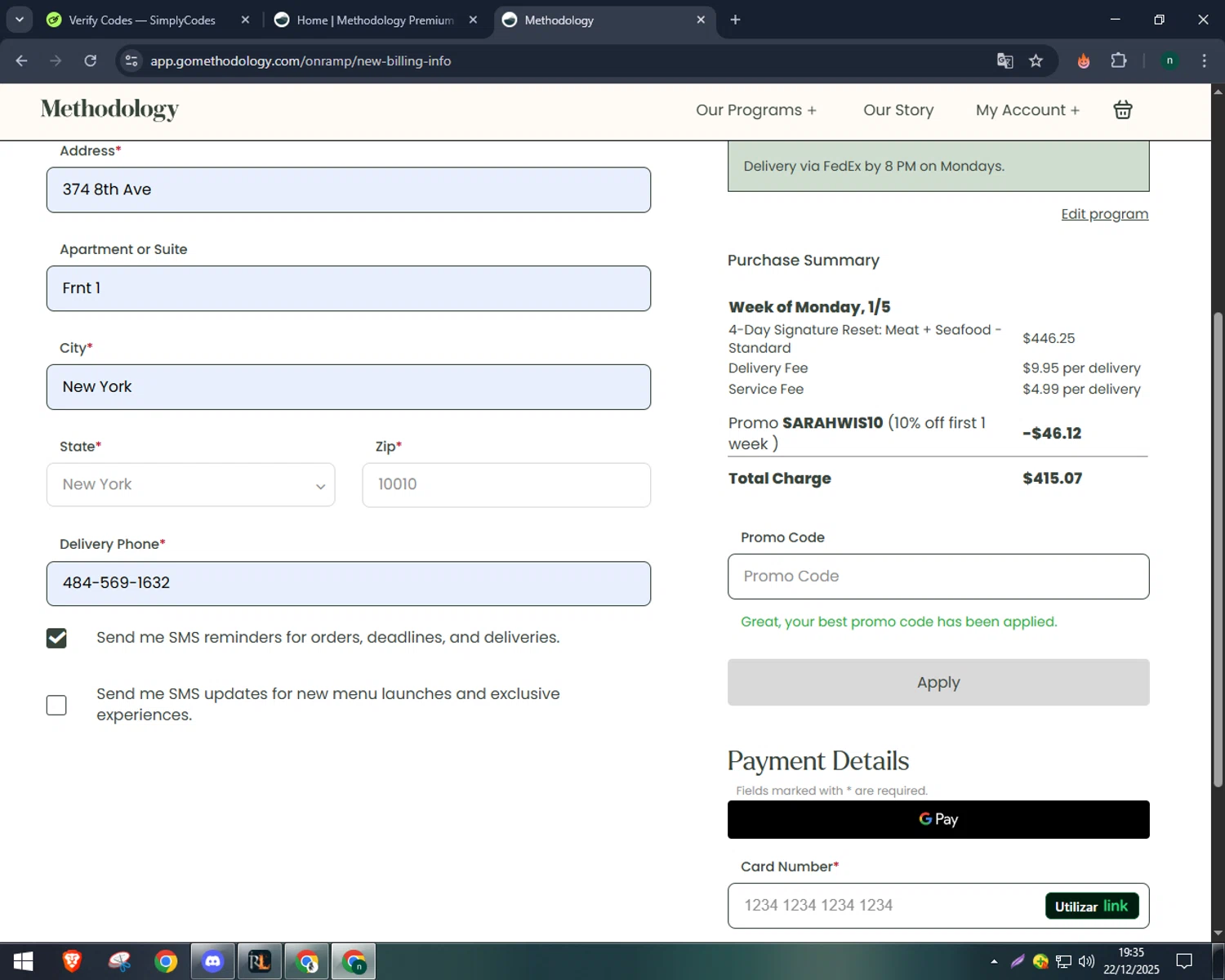Pay with the Google Pay button
Image resolution: width=1225 pixels, height=980 pixels.
(x=938, y=819)
